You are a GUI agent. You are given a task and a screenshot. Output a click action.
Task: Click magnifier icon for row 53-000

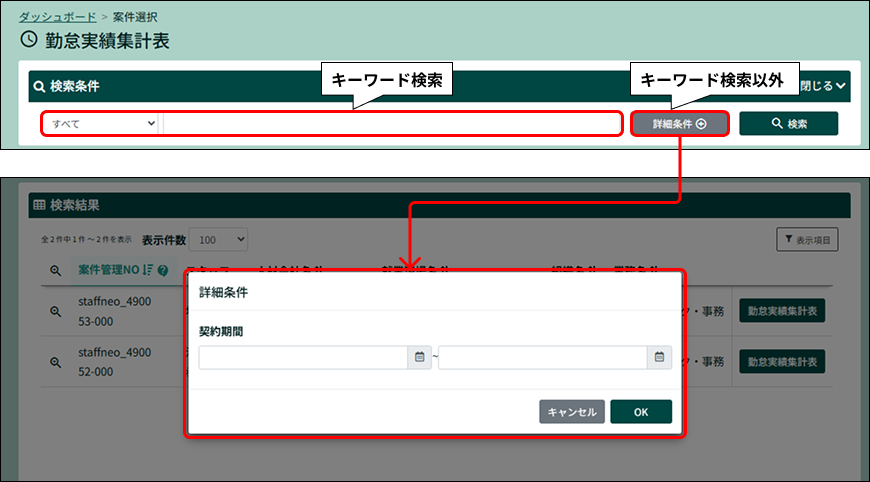tap(55, 311)
